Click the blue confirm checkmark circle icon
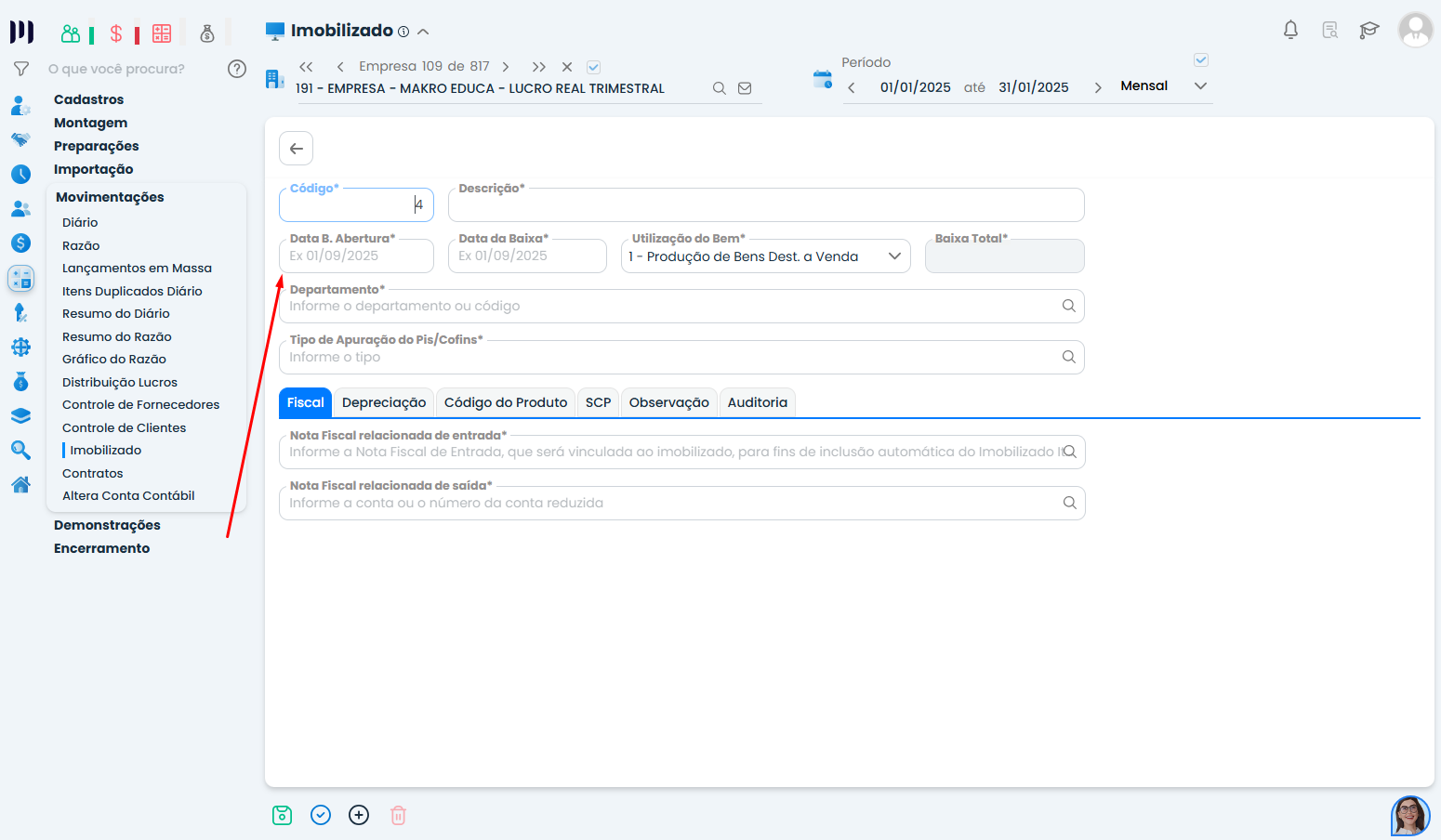The height and width of the screenshot is (840, 1441). point(321,815)
